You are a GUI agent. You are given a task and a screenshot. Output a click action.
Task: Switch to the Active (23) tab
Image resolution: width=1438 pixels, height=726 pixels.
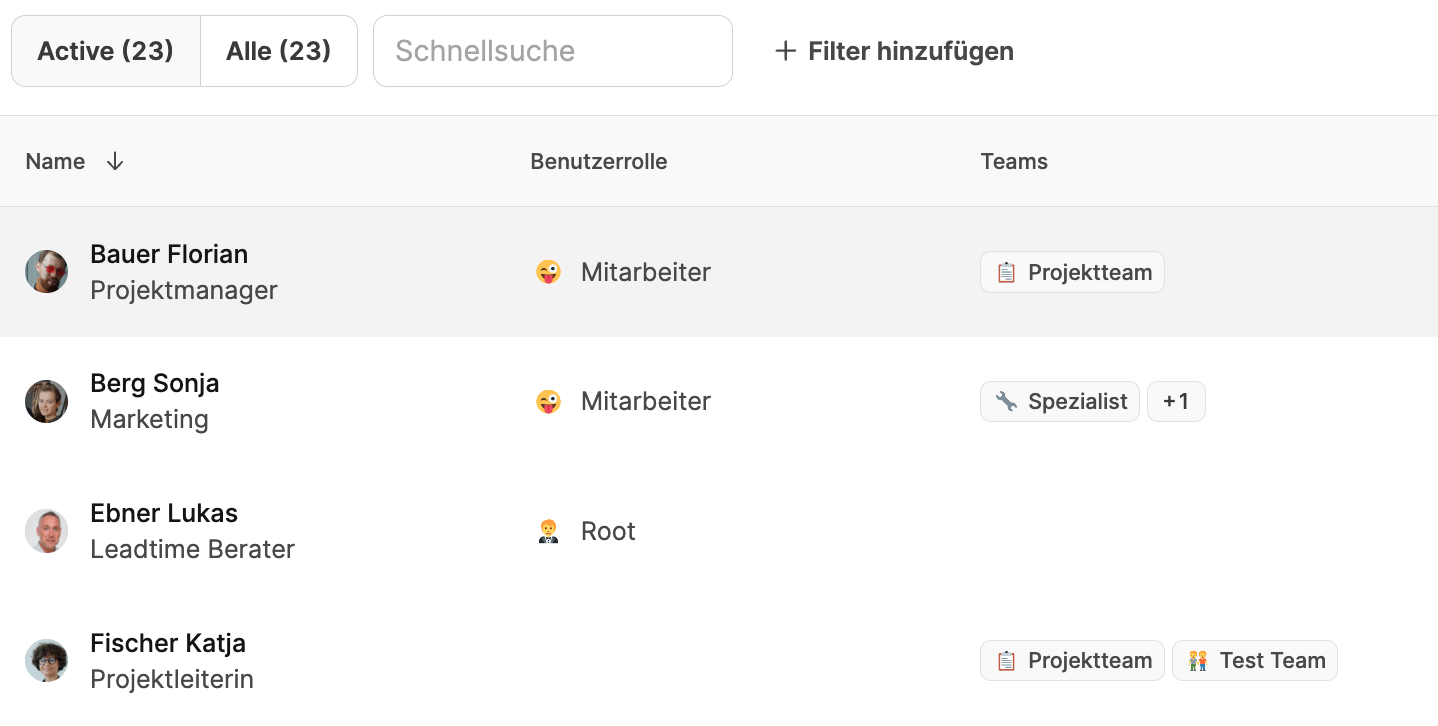[x=106, y=51]
